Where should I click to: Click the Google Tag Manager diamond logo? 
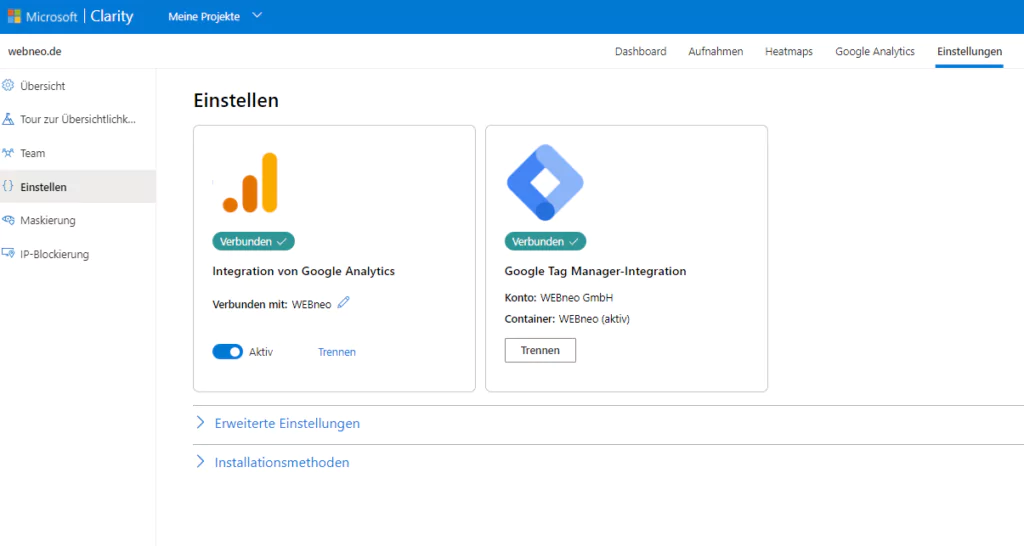545,182
